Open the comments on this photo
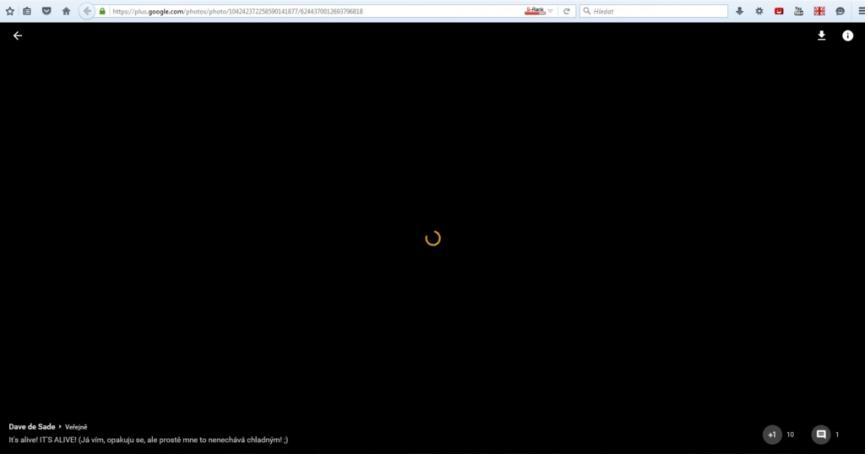Viewport: 865px width, 454px height. 821,435
